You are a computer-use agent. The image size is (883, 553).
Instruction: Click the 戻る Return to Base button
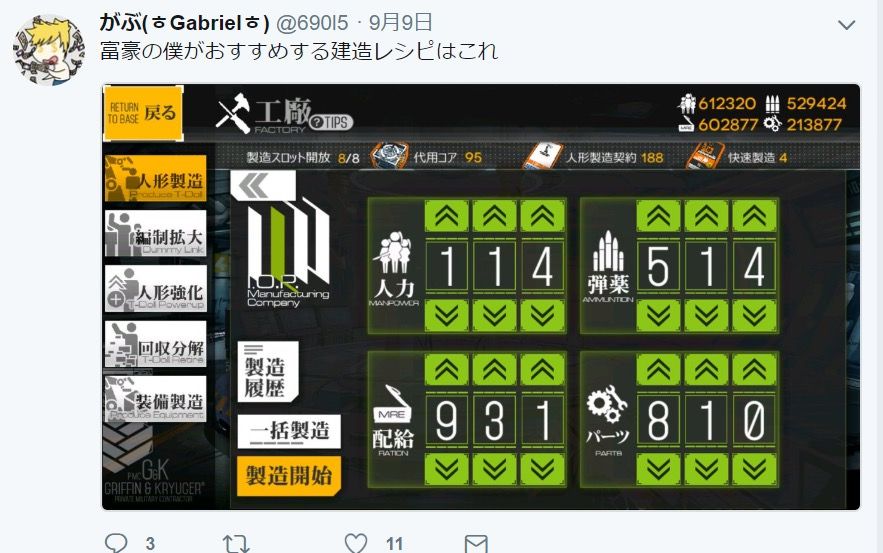tap(143, 113)
